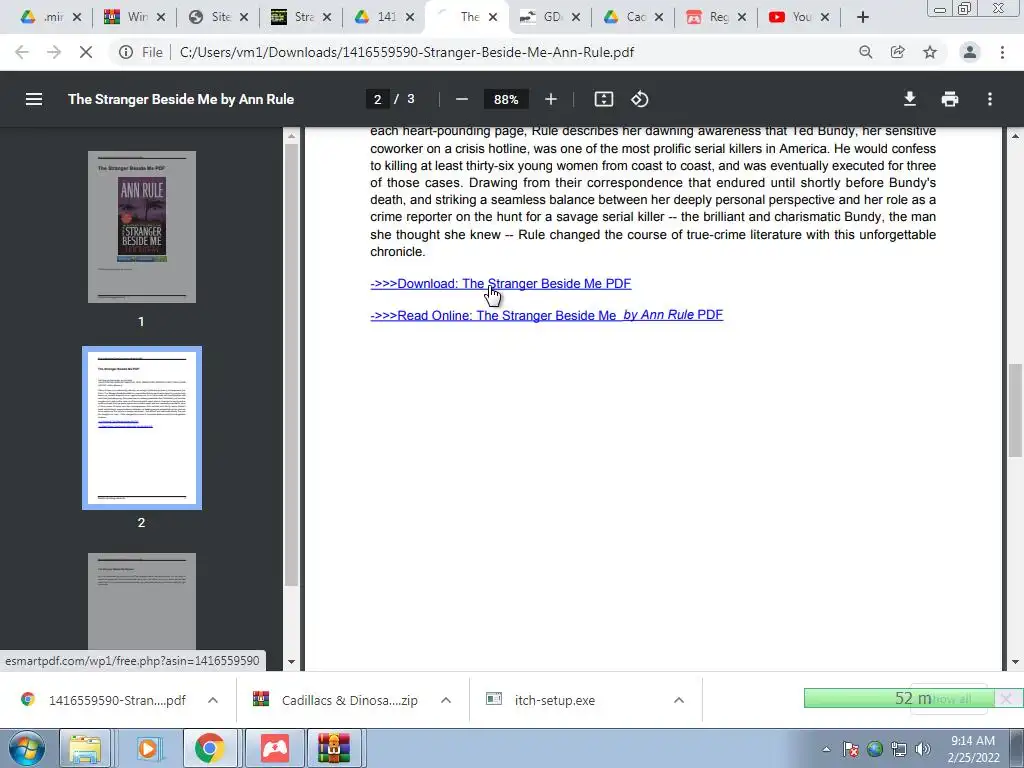This screenshot has width=1024, height=768.
Task: Close the active 'The' tab
Action: [x=493, y=18]
